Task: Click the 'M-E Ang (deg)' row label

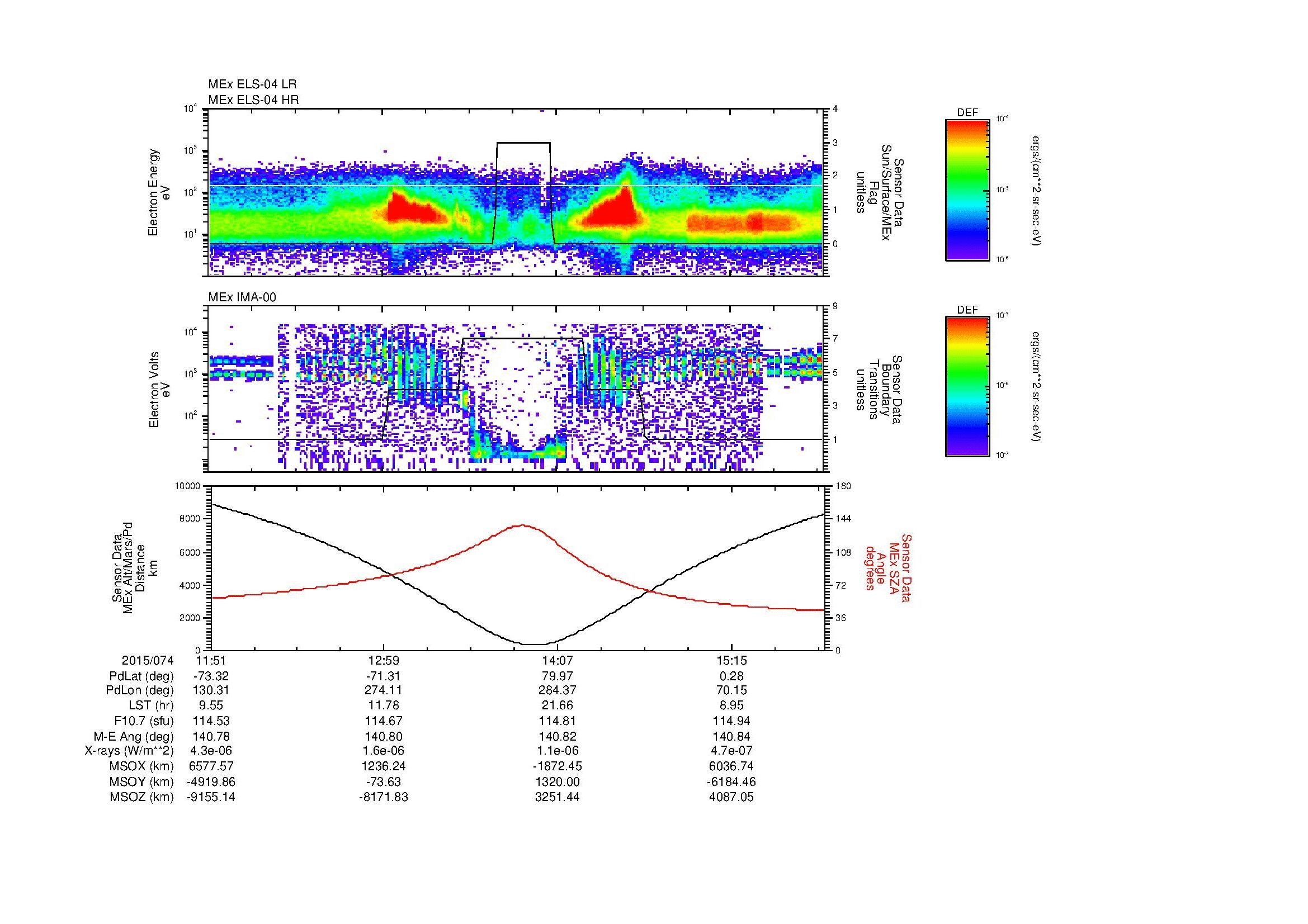Action: (x=134, y=737)
